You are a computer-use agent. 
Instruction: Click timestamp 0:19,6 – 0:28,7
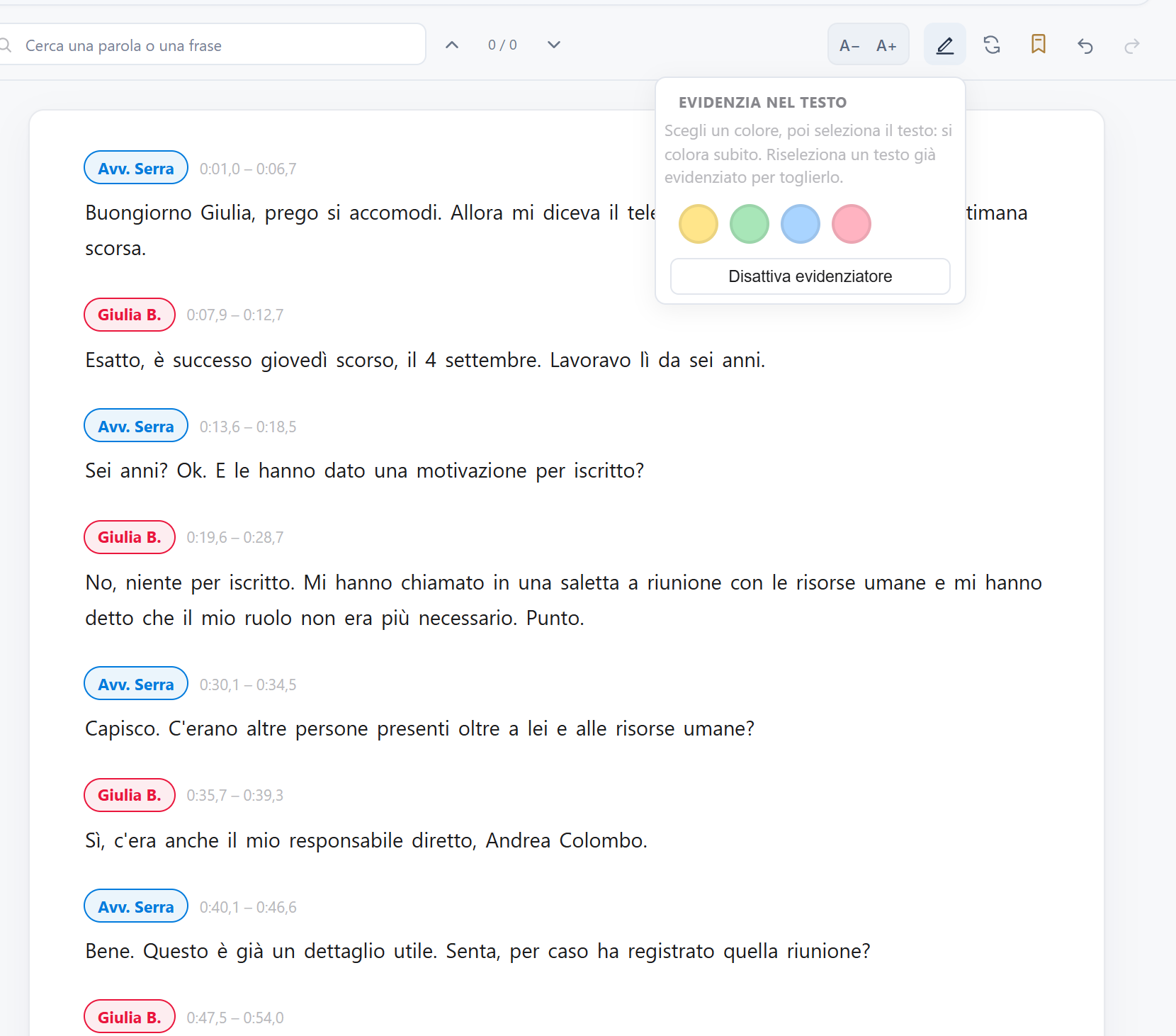pyautogui.click(x=235, y=537)
